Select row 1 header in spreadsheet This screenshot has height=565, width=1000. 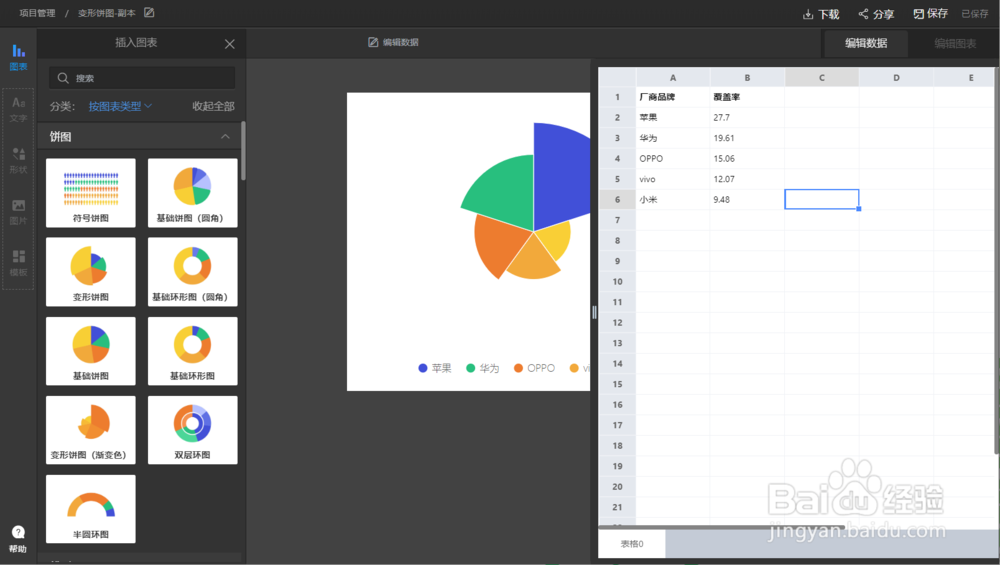(x=617, y=97)
